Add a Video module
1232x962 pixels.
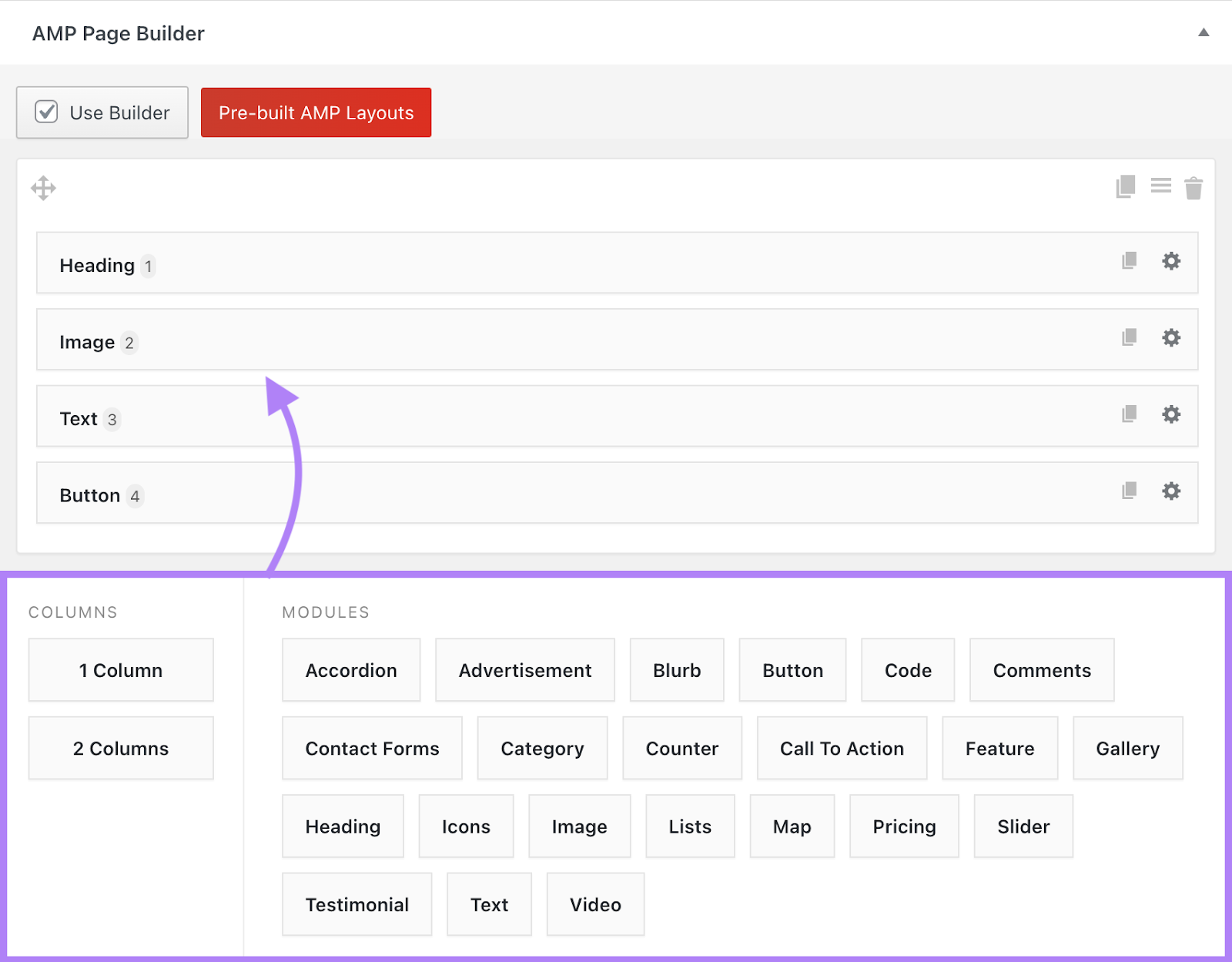[x=594, y=903]
